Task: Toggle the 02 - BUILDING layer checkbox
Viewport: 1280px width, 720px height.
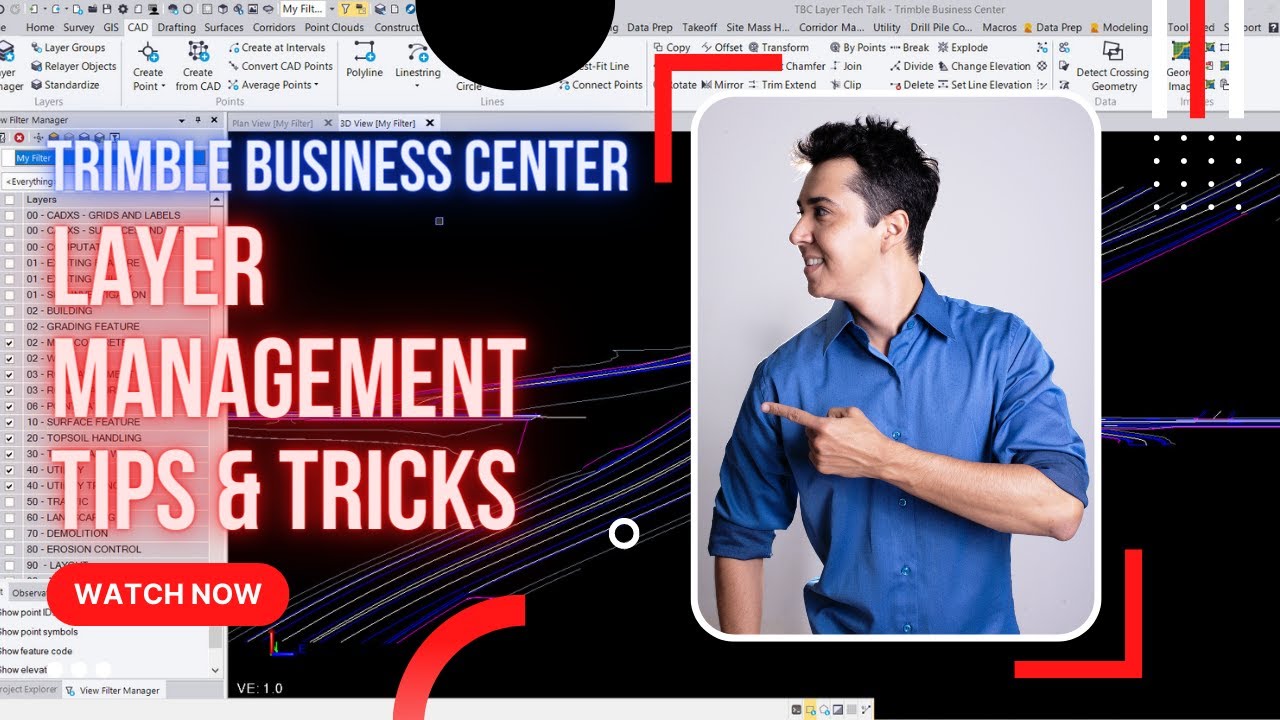Action: (x=10, y=311)
